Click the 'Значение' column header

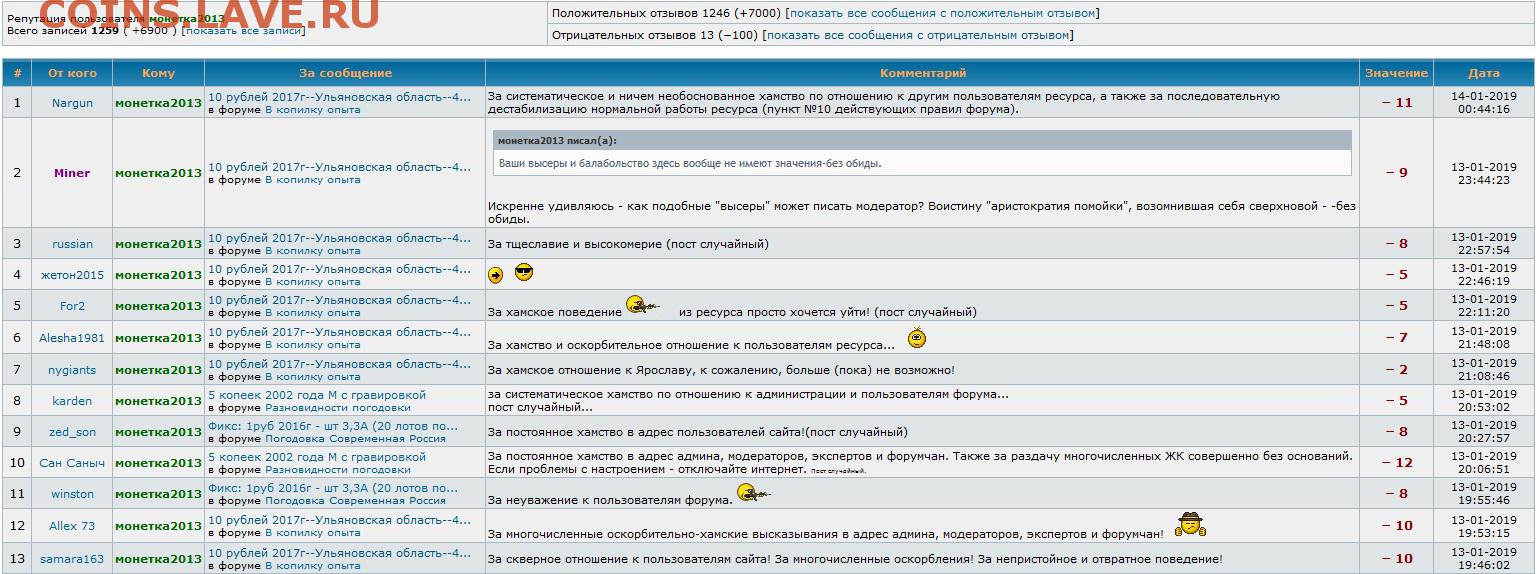(x=1396, y=73)
